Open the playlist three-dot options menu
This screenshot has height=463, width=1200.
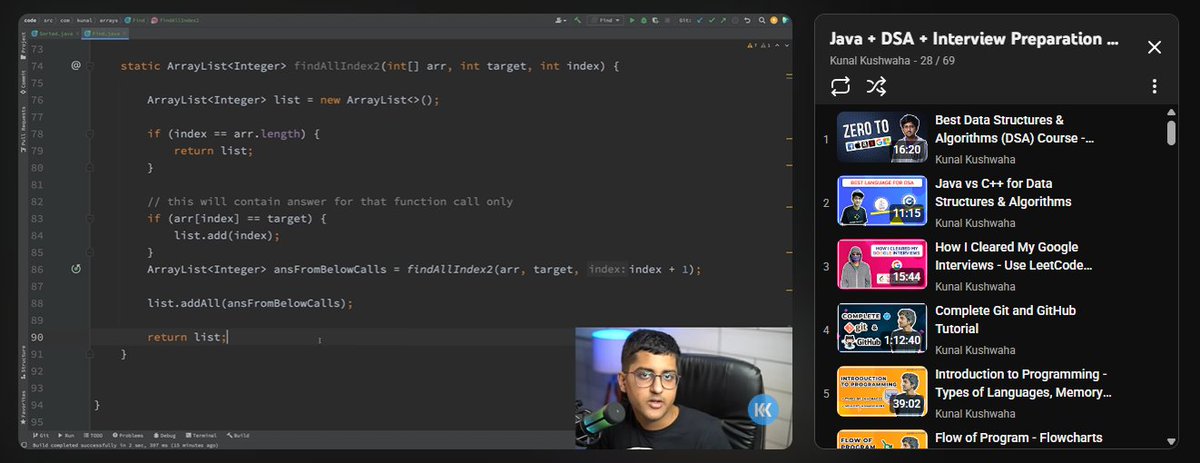pos(1154,87)
